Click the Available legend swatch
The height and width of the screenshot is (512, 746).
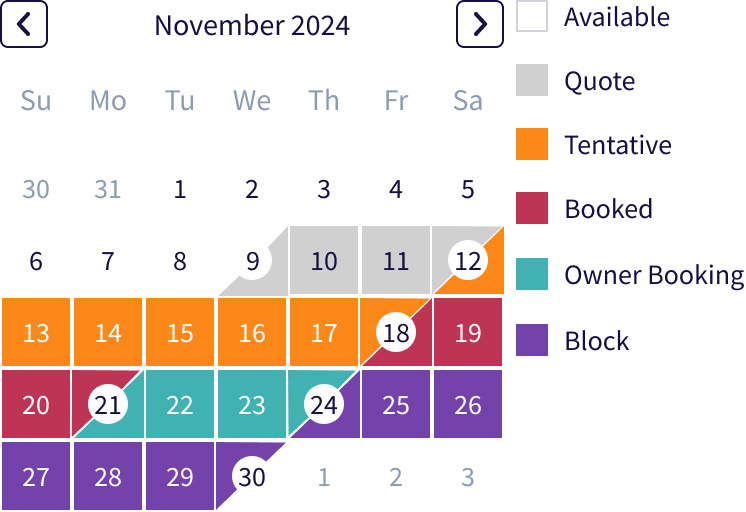(532, 16)
